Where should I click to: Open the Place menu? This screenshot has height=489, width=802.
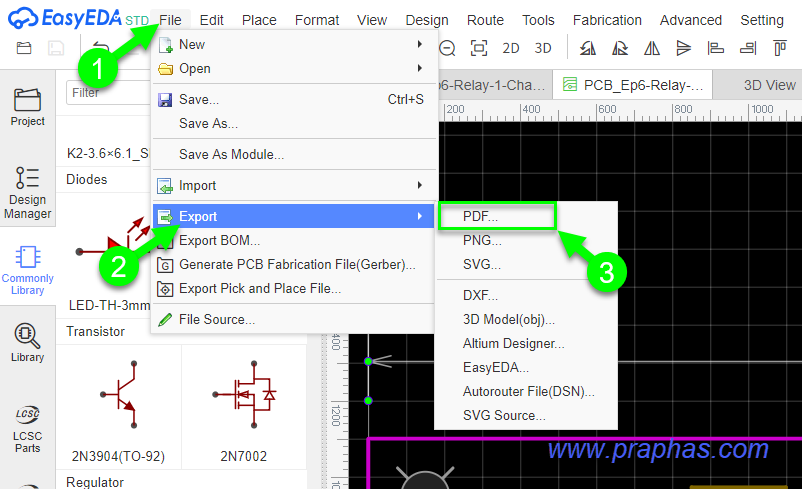coord(259,20)
